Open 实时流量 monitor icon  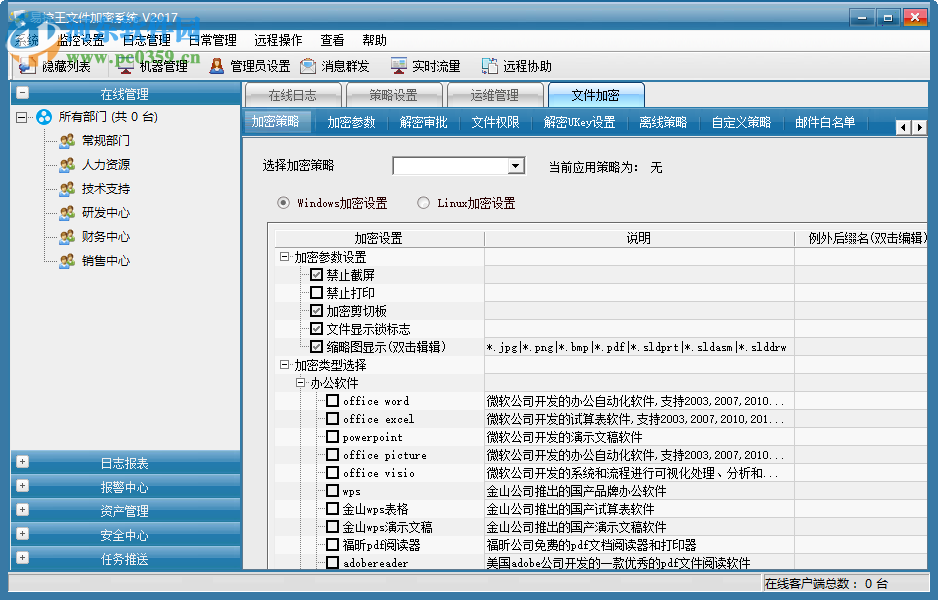398,66
